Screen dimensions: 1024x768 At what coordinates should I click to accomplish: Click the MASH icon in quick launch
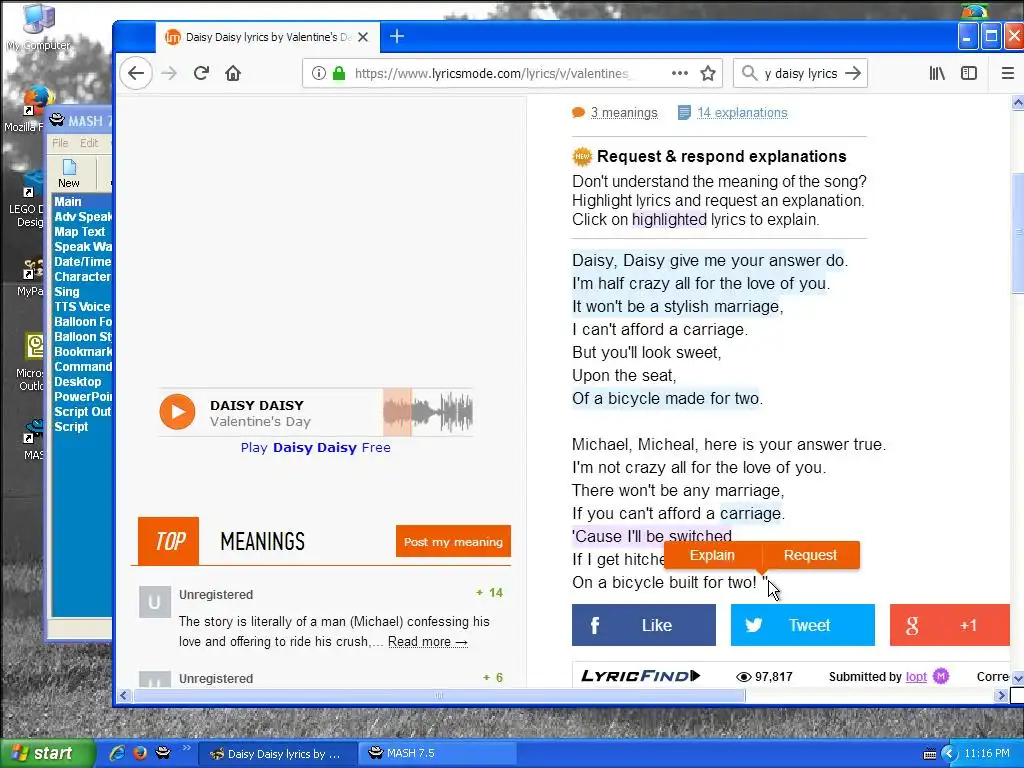[x=163, y=753]
